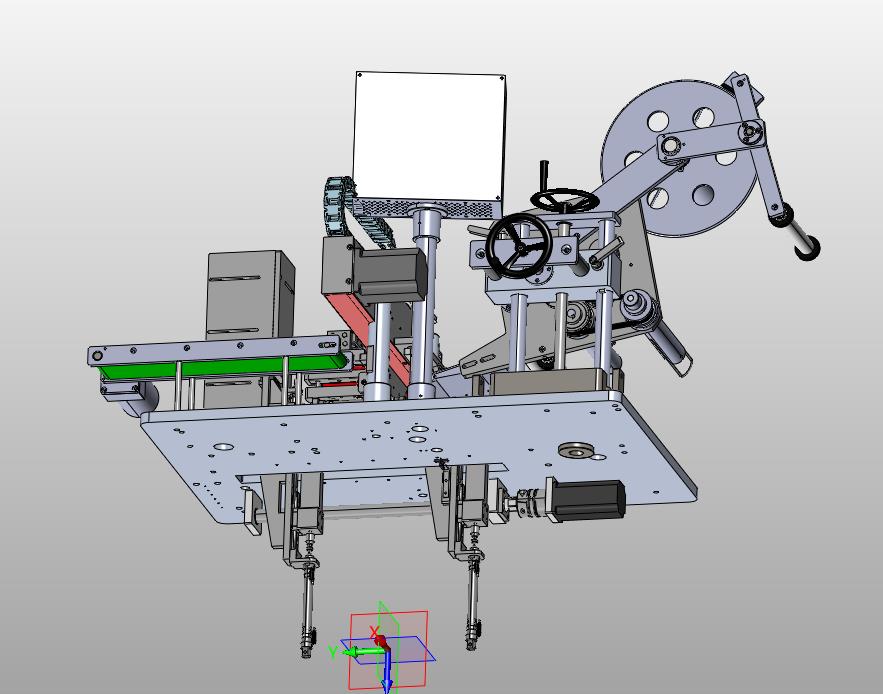Select the round flange on the base plate
The image size is (883, 694).
[x=576, y=450]
